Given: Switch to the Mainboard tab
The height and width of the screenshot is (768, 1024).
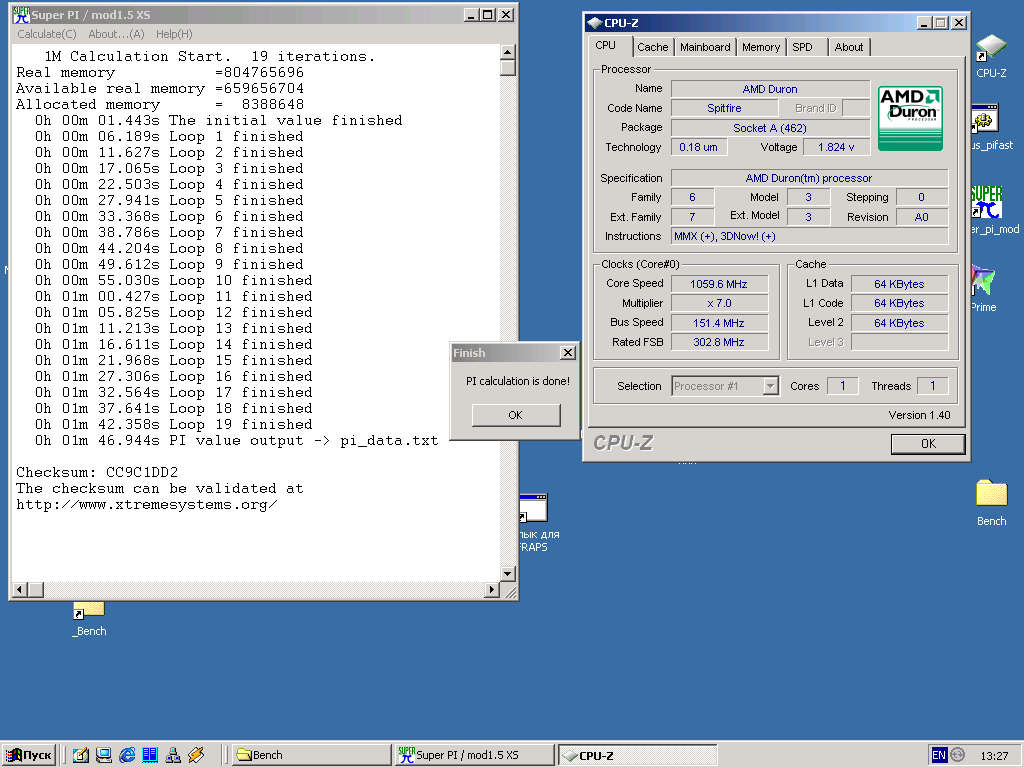Looking at the screenshot, I should 705,47.
